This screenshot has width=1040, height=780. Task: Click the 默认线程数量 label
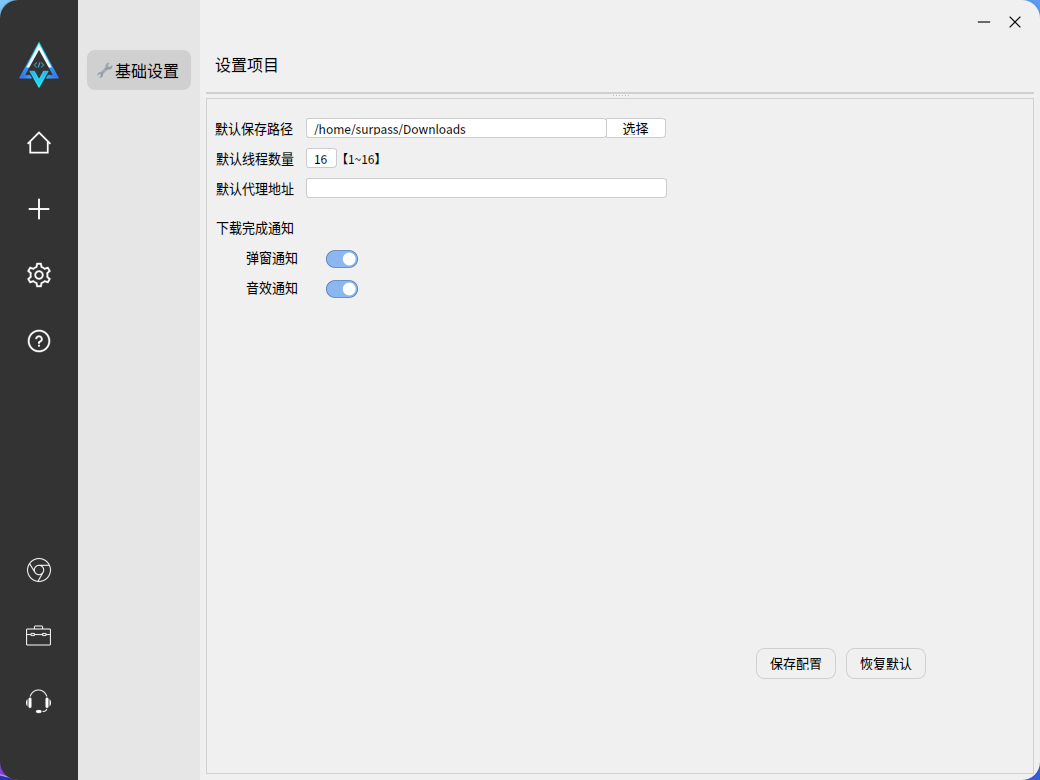[x=255, y=159]
